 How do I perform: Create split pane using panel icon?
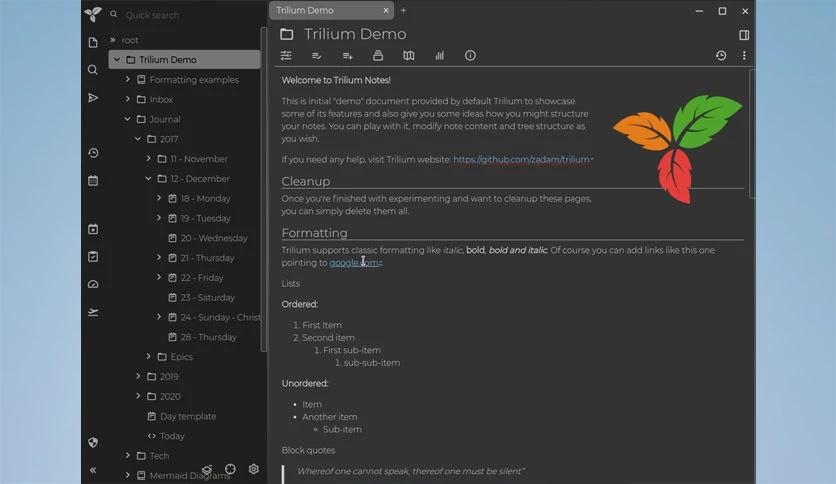744,35
